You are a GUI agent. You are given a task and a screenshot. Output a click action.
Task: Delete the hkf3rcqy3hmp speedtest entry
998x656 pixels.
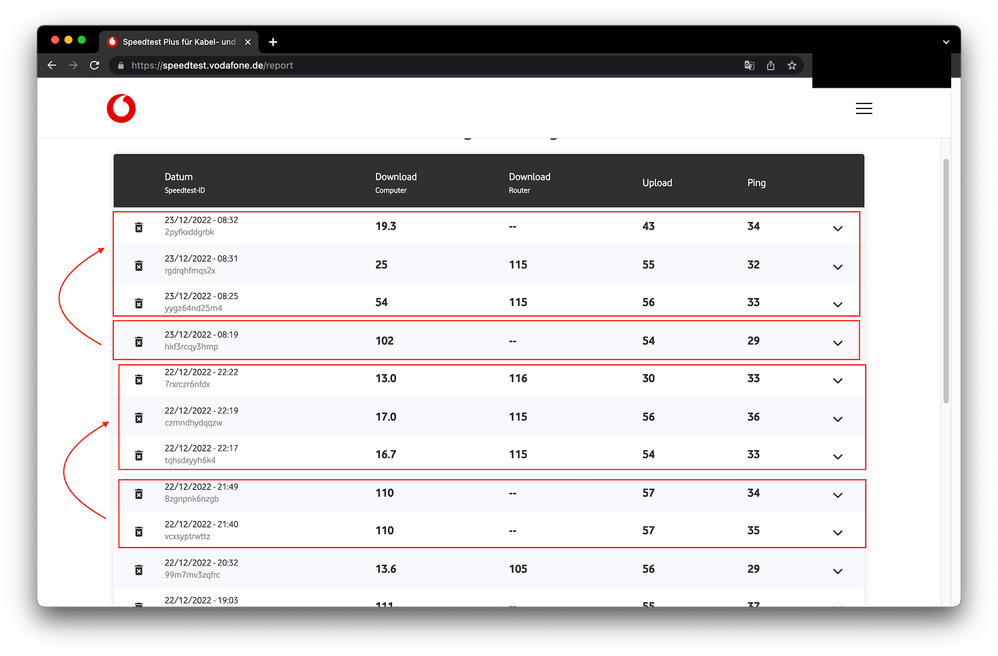[139, 342]
